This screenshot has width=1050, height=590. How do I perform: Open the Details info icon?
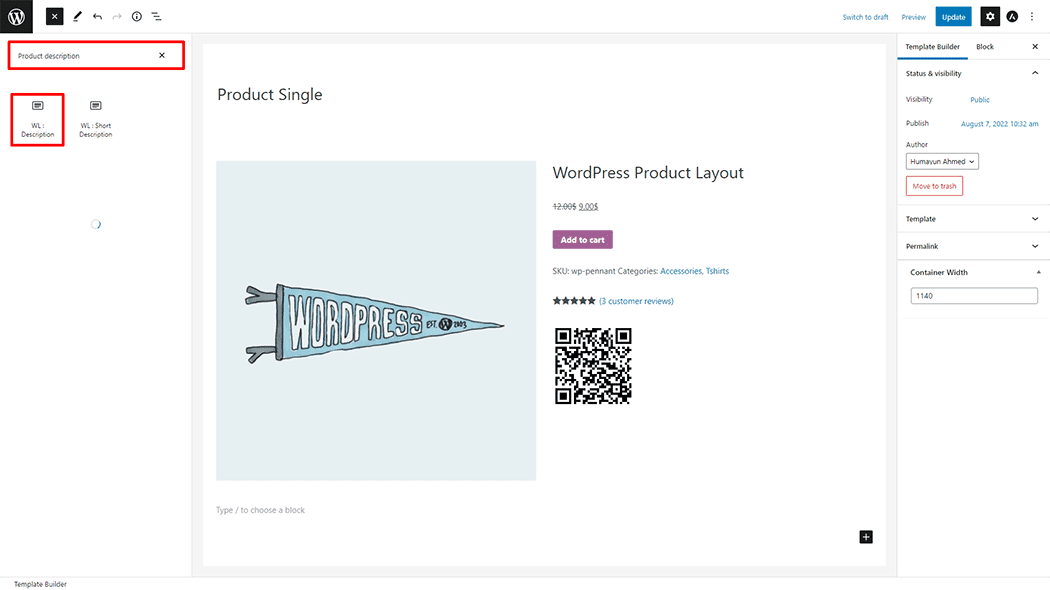tap(137, 16)
